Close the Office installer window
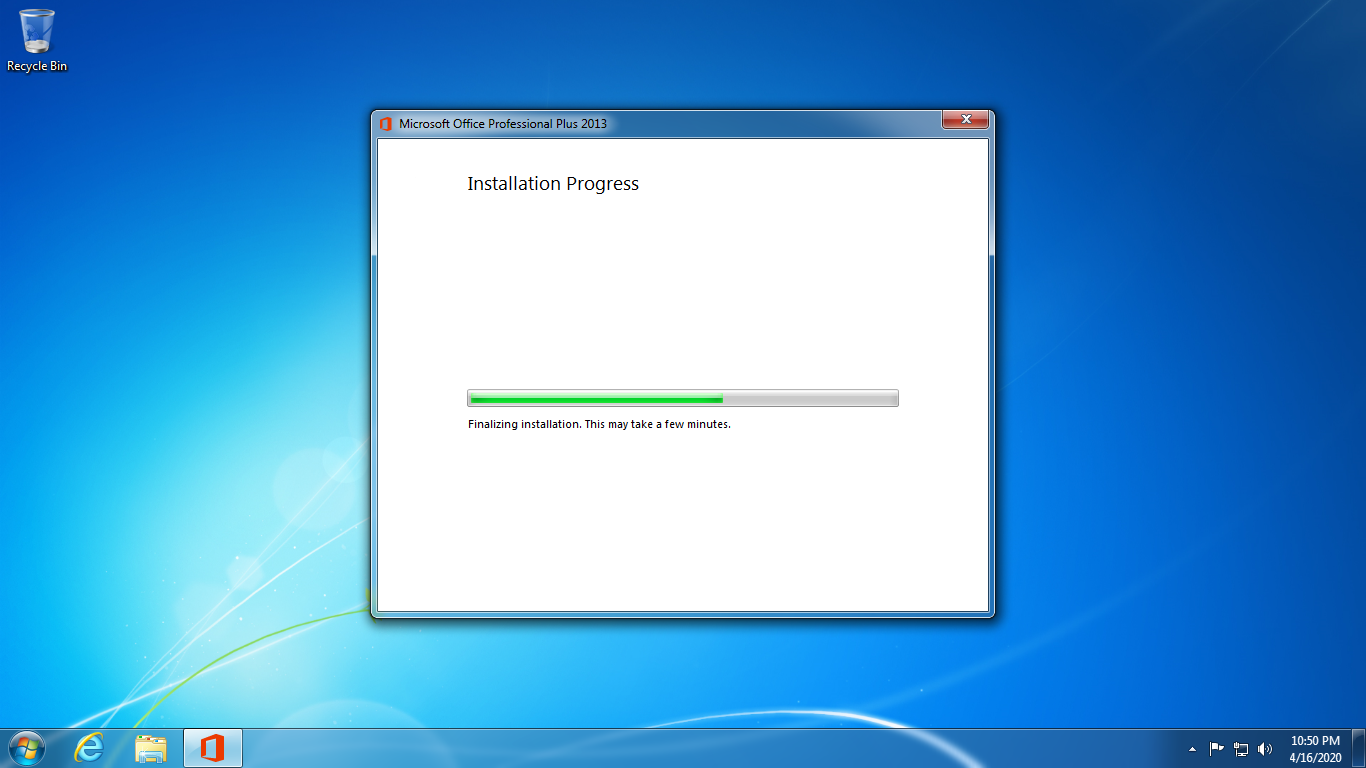Screen dimensions: 1366x768 (x=966, y=120)
